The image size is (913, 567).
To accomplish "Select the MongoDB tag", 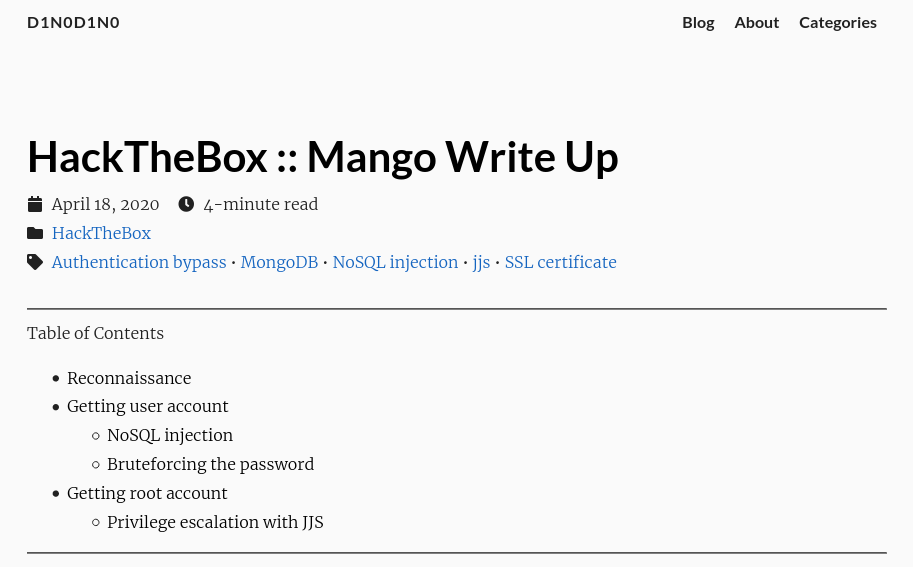I will (x=279, y=263).
